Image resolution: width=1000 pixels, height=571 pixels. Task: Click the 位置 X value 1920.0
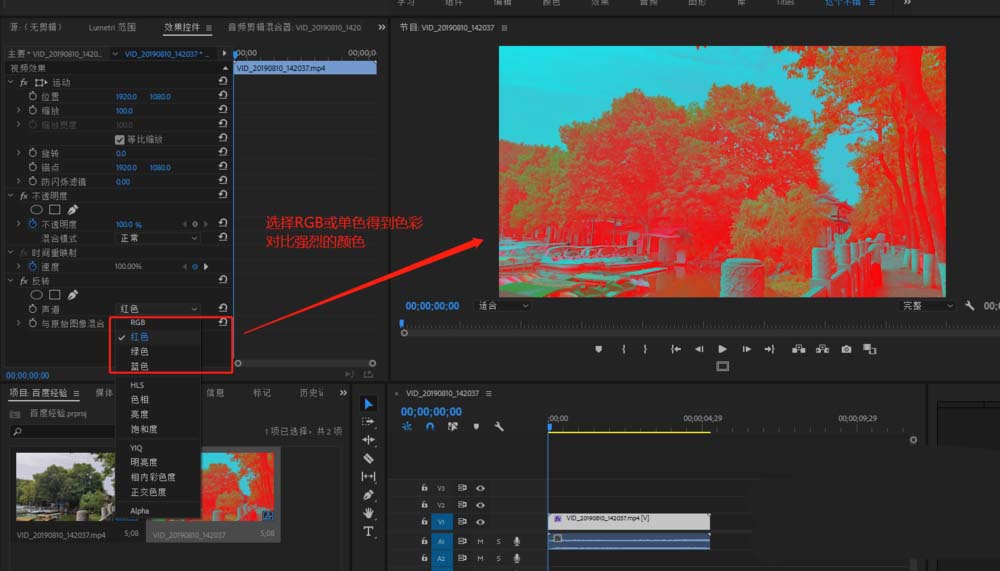pos(125,97)
